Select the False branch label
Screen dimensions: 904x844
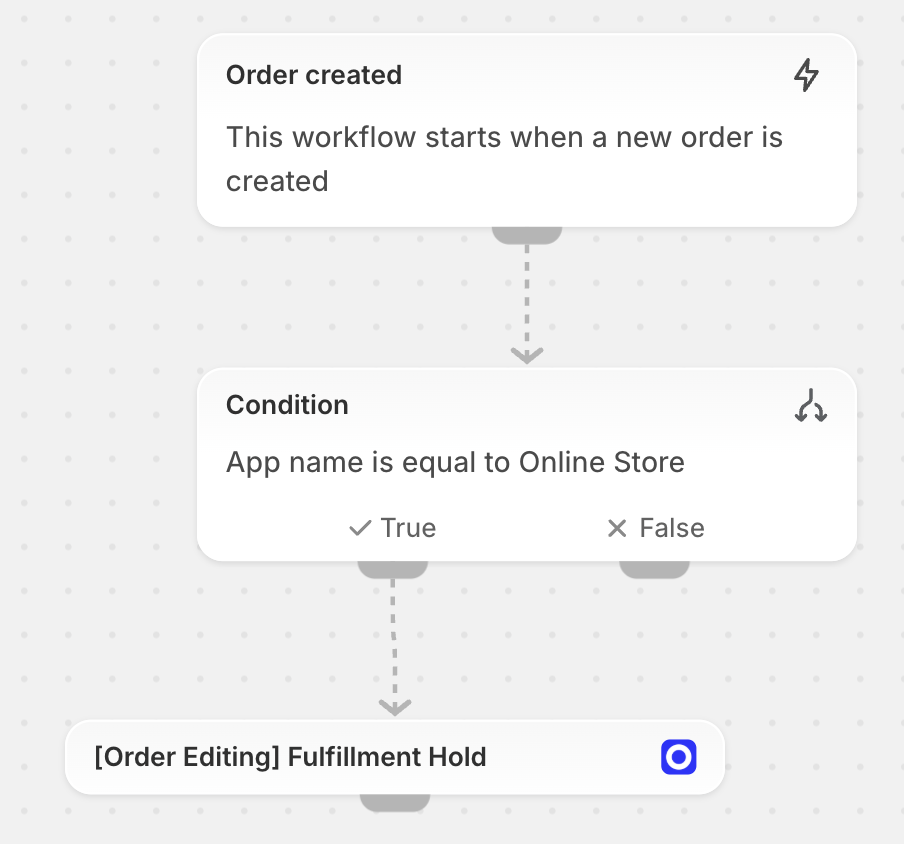[x=672, y=528]
